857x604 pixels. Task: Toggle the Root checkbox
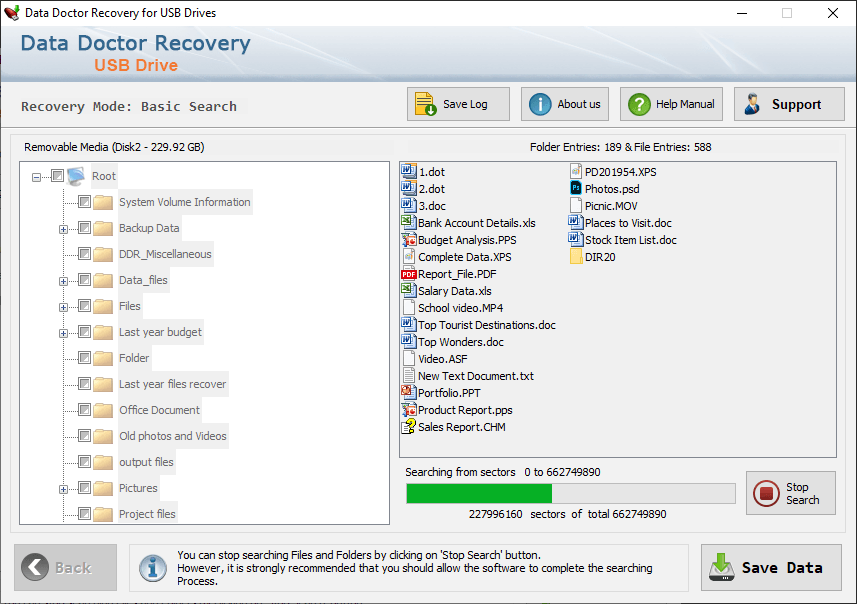(57, 175)
